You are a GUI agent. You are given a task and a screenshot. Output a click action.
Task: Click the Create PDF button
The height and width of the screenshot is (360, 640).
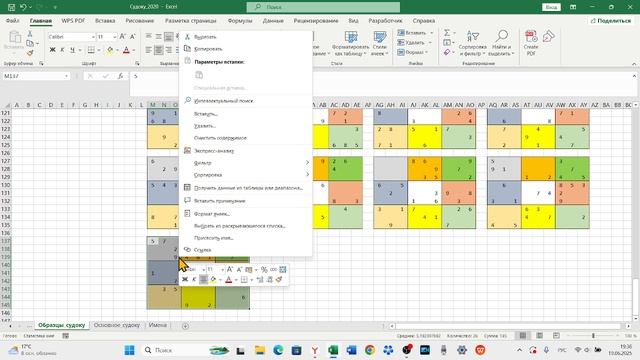point(531,43)
